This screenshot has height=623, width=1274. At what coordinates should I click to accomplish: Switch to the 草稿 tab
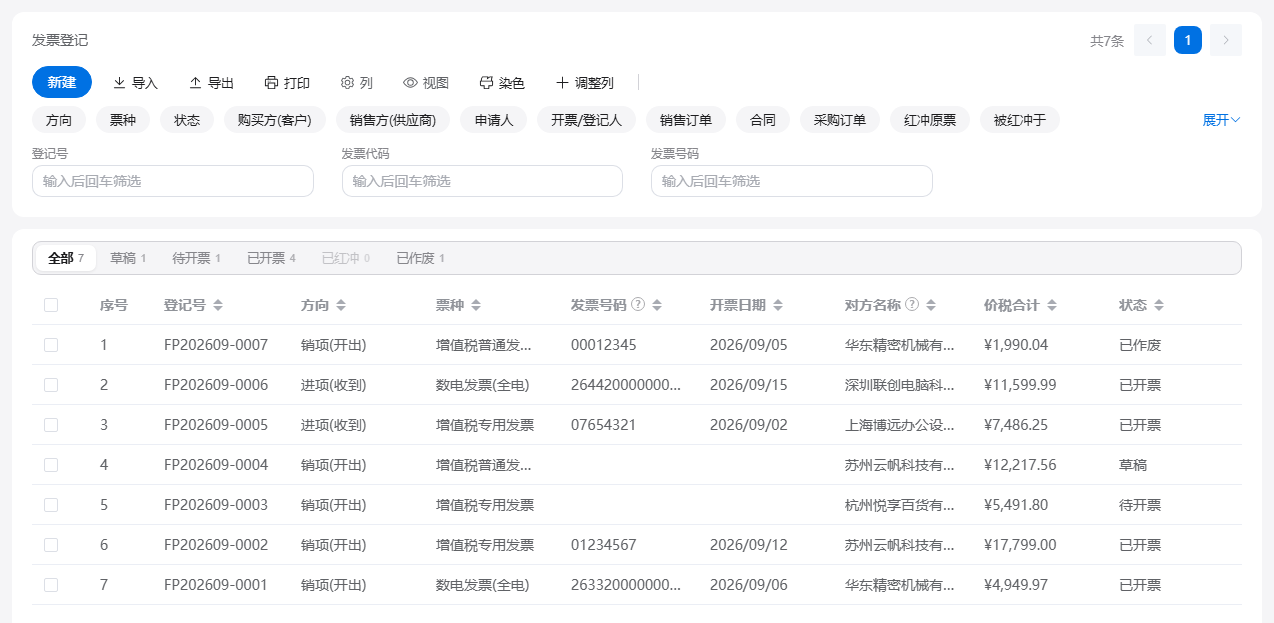[128, 258]
